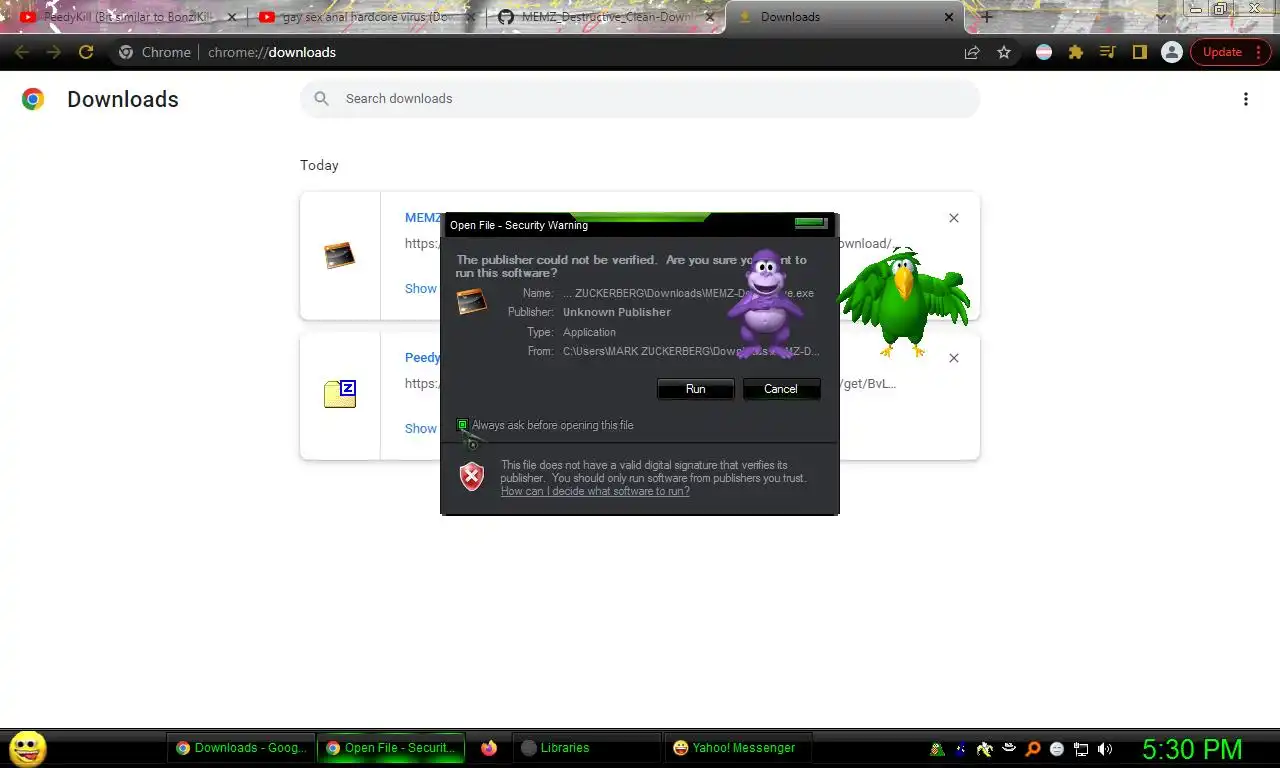
Task: Click the MEMZ download file icon
Action: [x=340, y=256]
